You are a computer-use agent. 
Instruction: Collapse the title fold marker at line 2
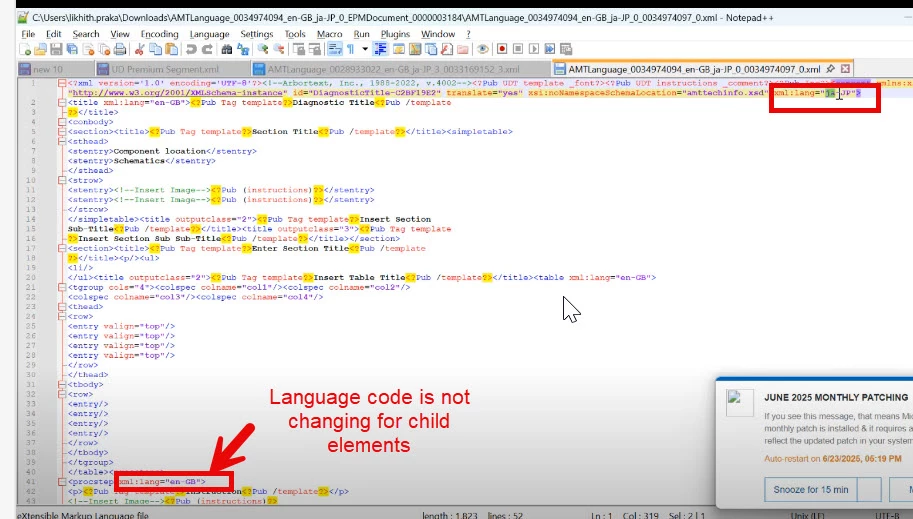(x=62, y=103)
